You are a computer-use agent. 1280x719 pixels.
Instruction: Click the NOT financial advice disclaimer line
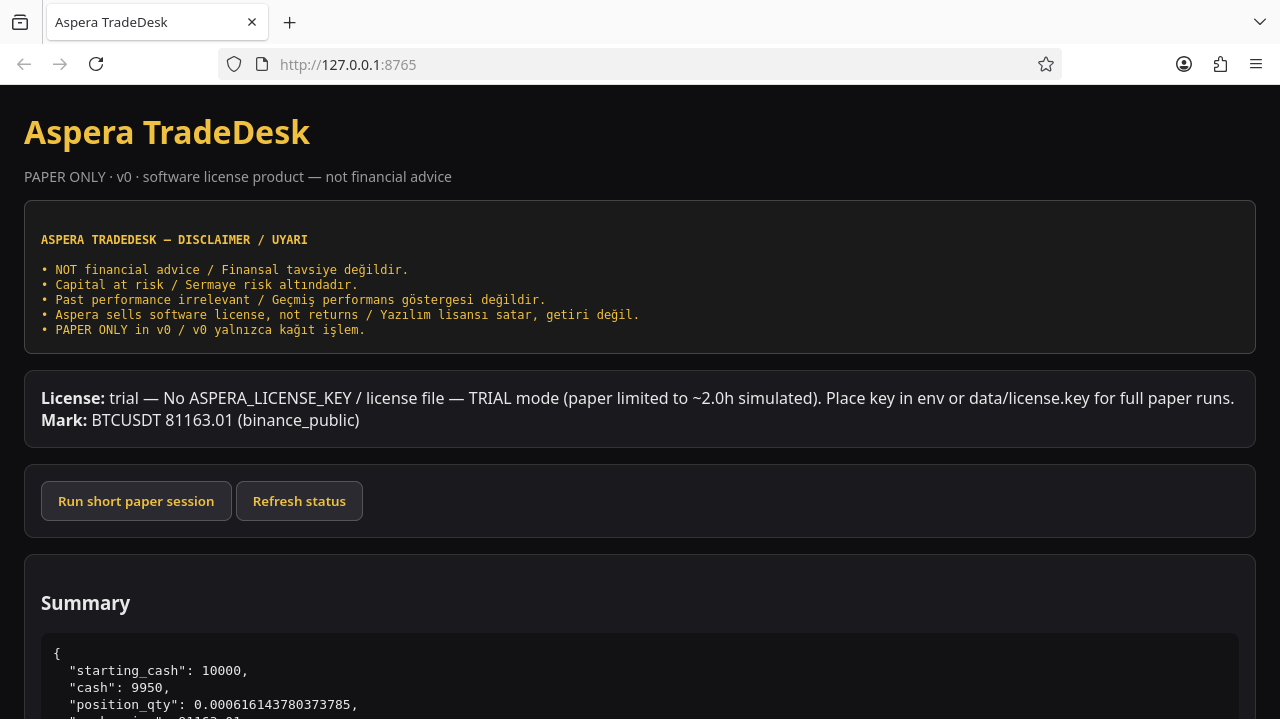click(x=225, y=270)
